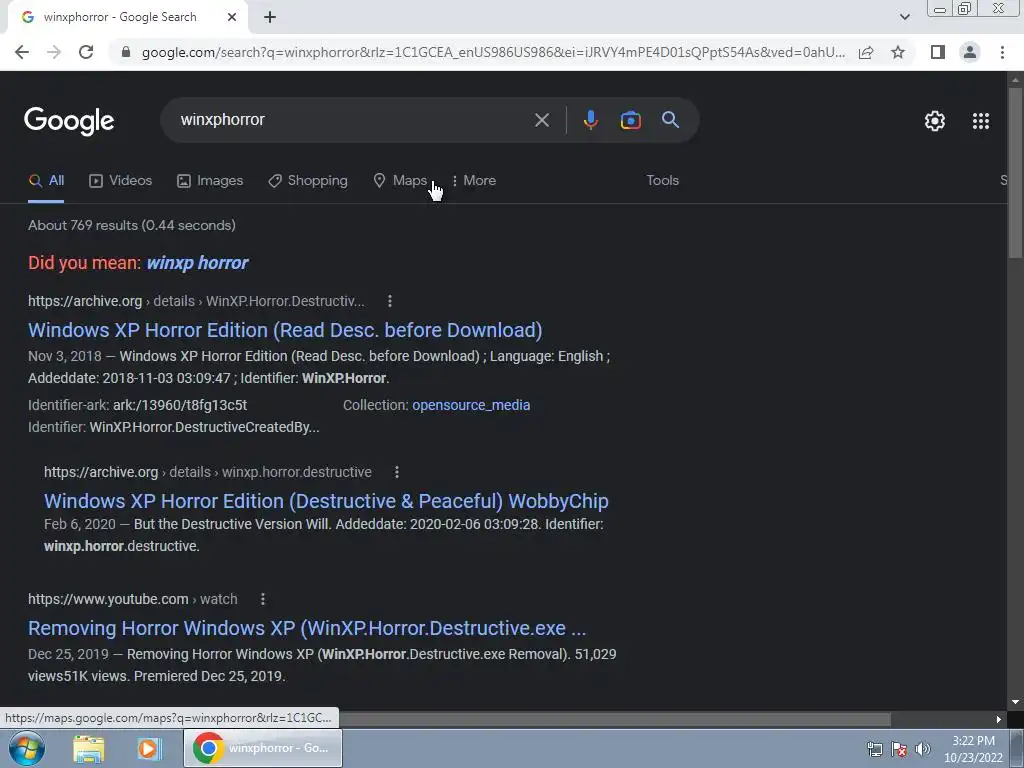Click the padlock site info icon

[x=126, y=52]
